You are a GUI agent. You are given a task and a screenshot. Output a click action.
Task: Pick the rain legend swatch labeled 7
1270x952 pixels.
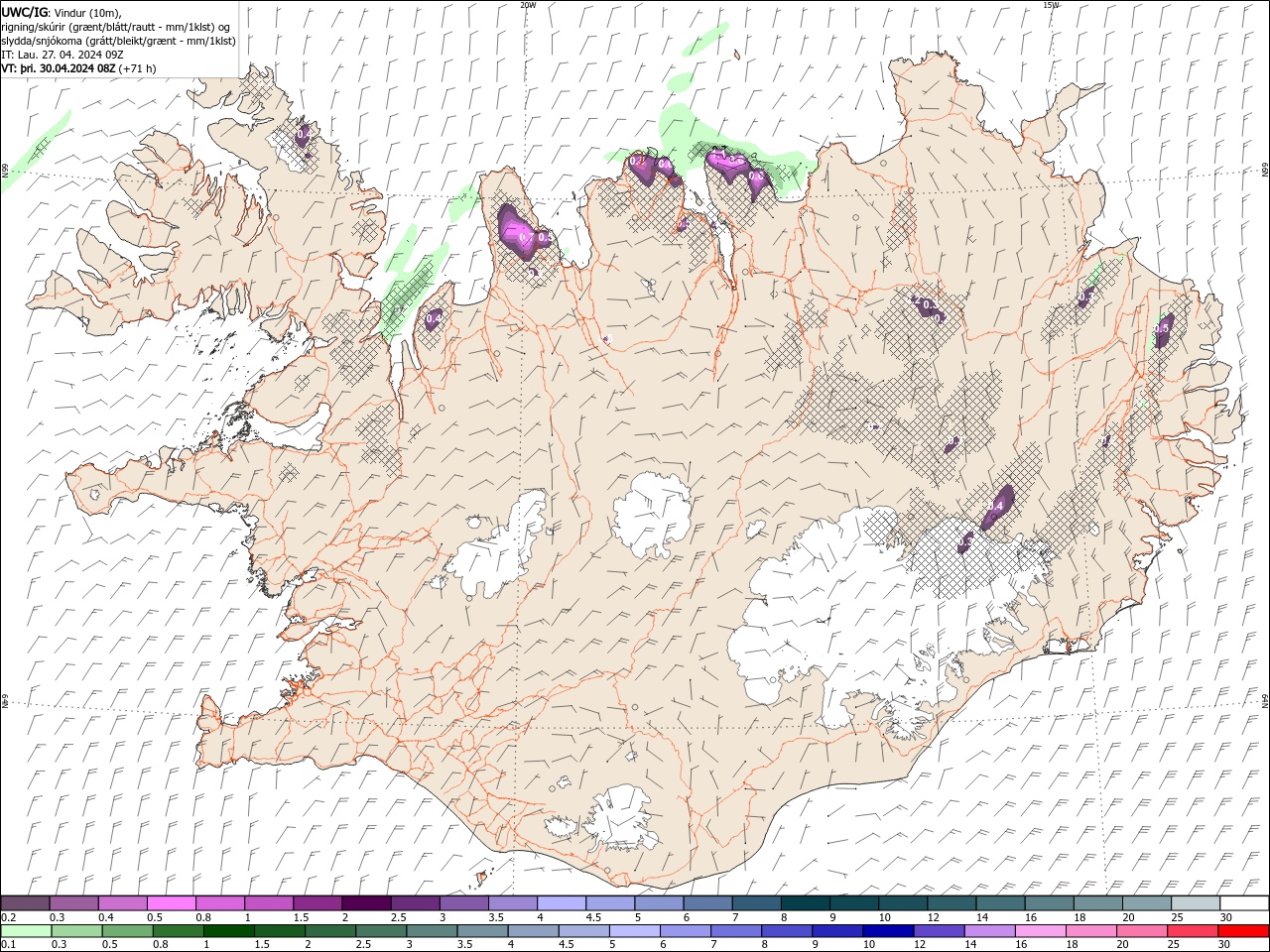click(734, 931)
